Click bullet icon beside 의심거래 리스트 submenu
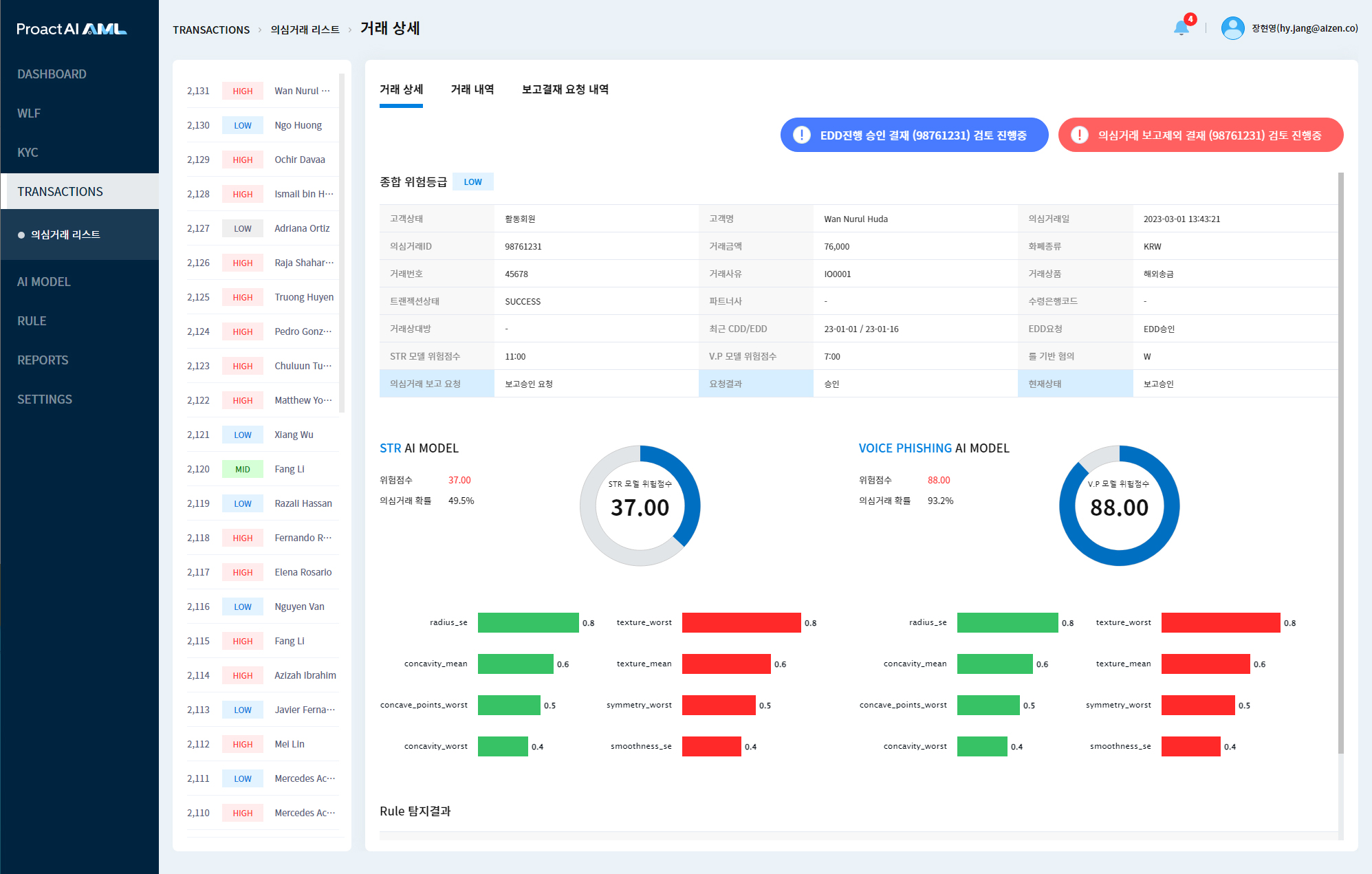Screen dimensions: 1372x874 (21, 235)
